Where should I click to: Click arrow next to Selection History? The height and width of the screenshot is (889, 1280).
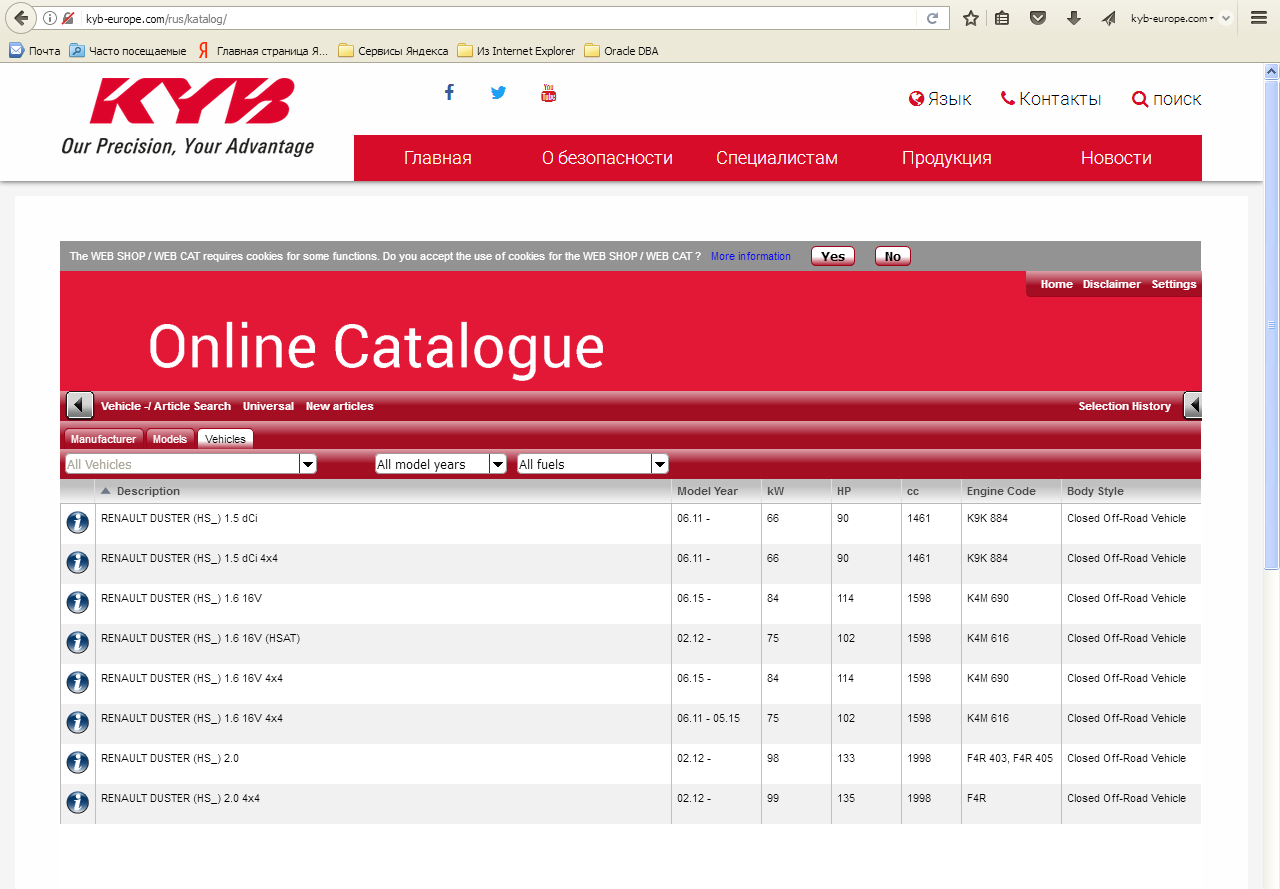(1193, 405)
